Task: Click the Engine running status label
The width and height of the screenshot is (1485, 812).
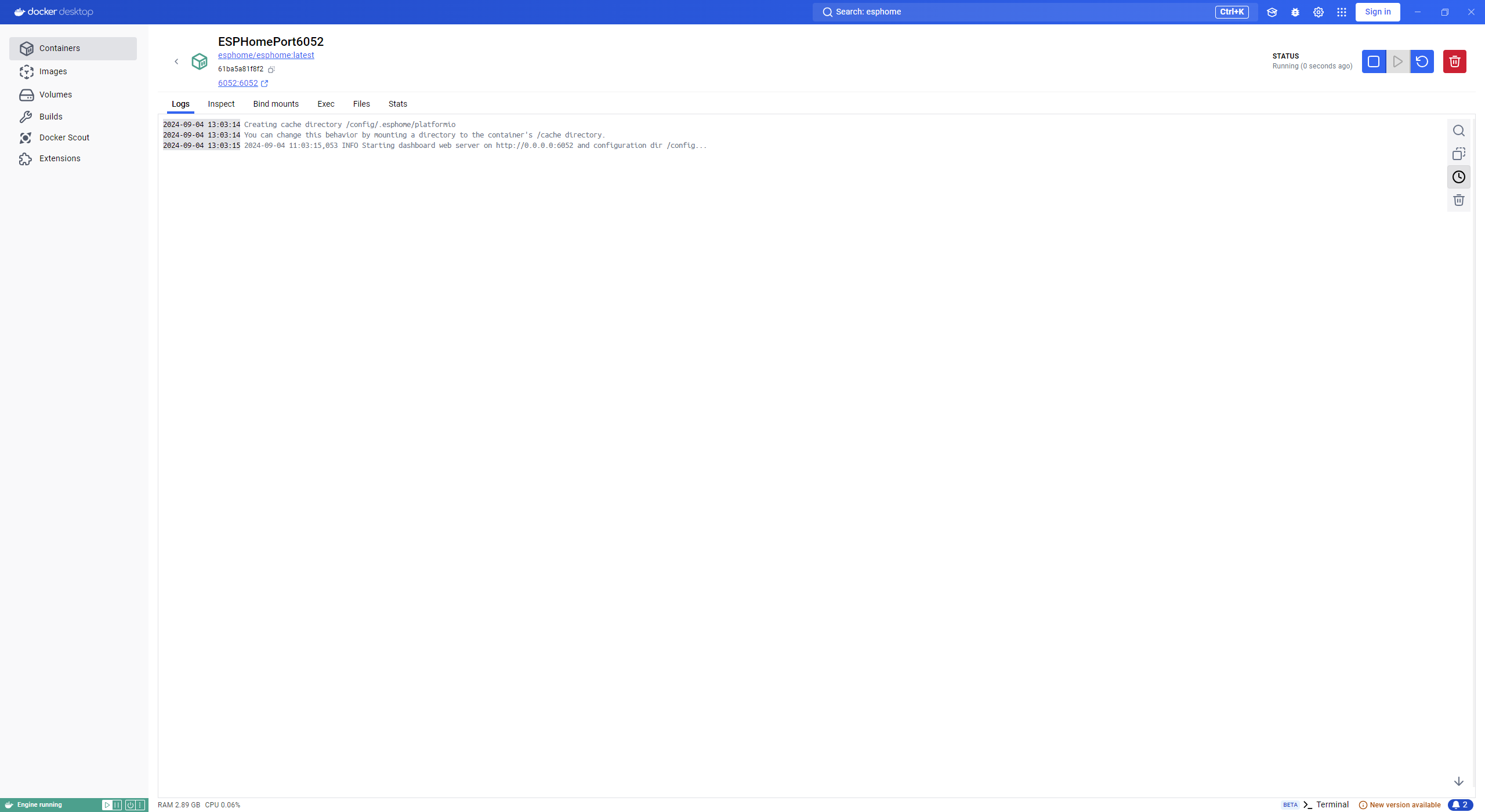Action: 39,805
